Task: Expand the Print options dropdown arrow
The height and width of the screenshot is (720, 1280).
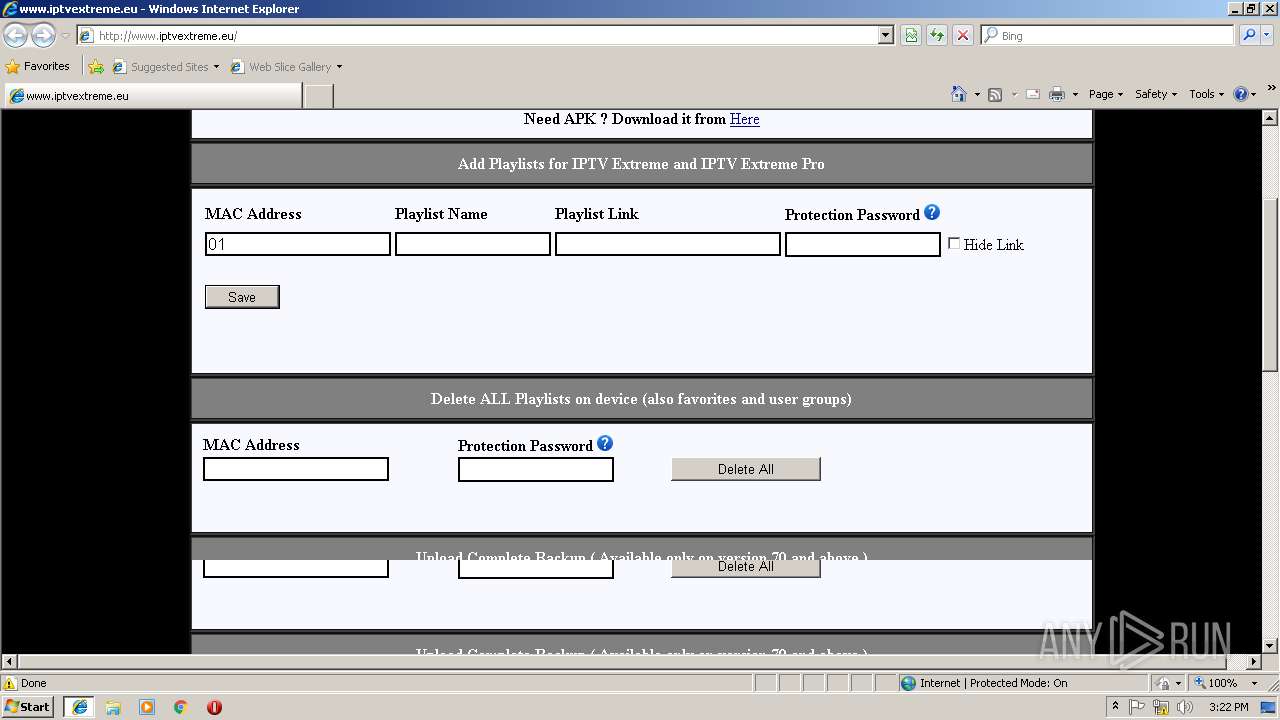Action: click(1075, 95)
